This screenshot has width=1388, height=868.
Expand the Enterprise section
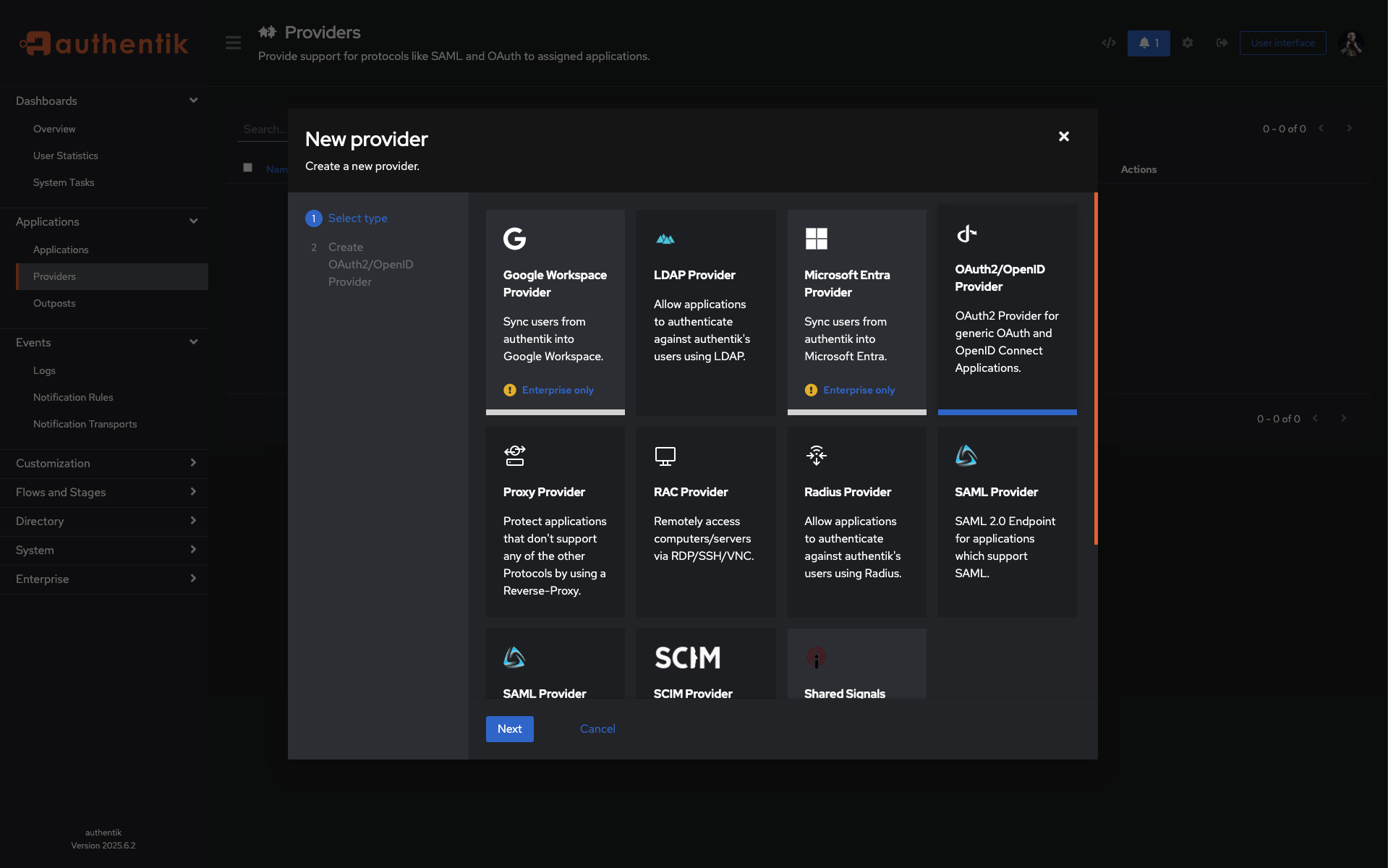pos(104,579)
